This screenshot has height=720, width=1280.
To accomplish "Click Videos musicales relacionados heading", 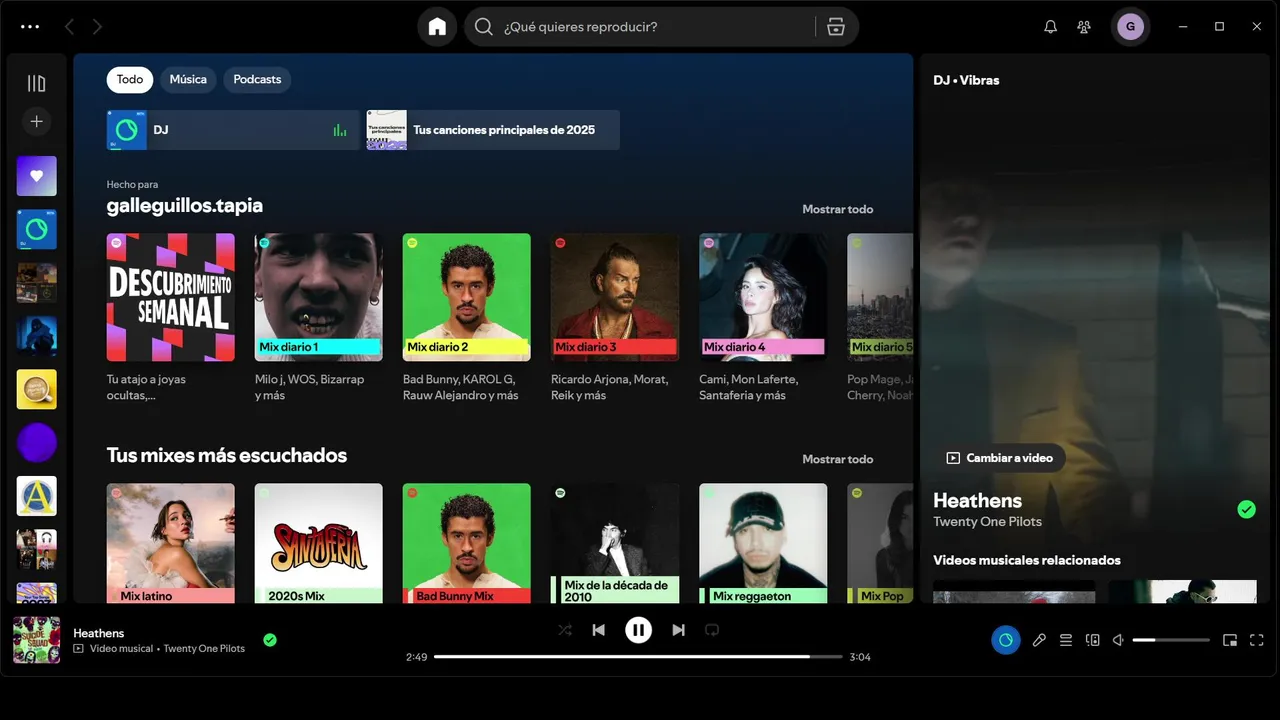I will coord(1027,560).
